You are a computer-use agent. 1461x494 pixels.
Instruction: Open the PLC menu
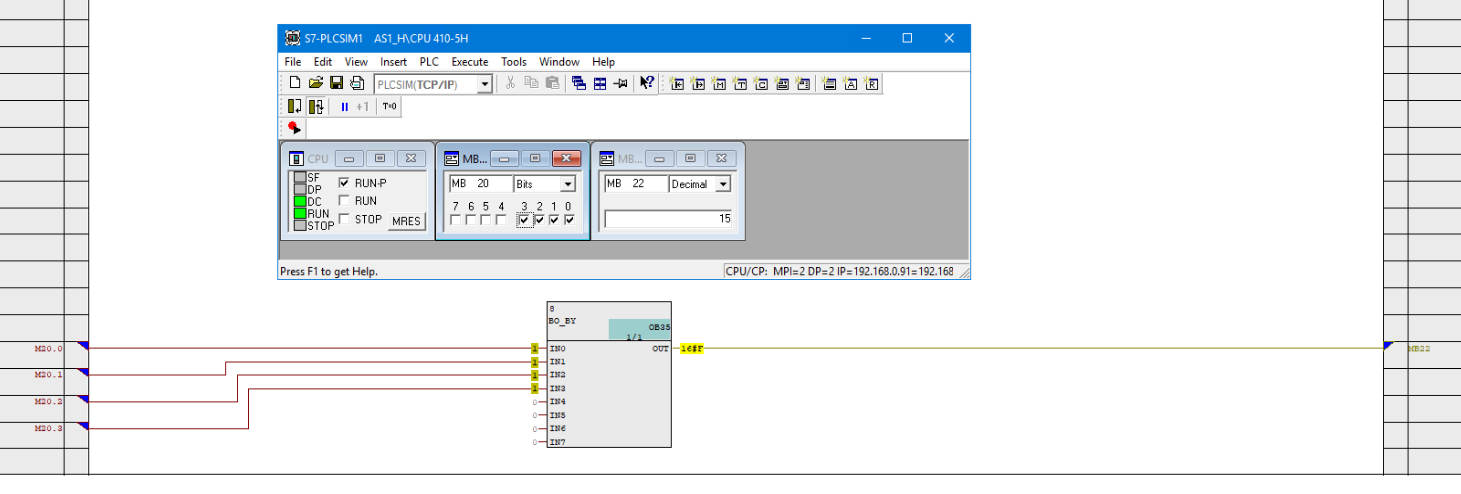(x=429, y=62)
